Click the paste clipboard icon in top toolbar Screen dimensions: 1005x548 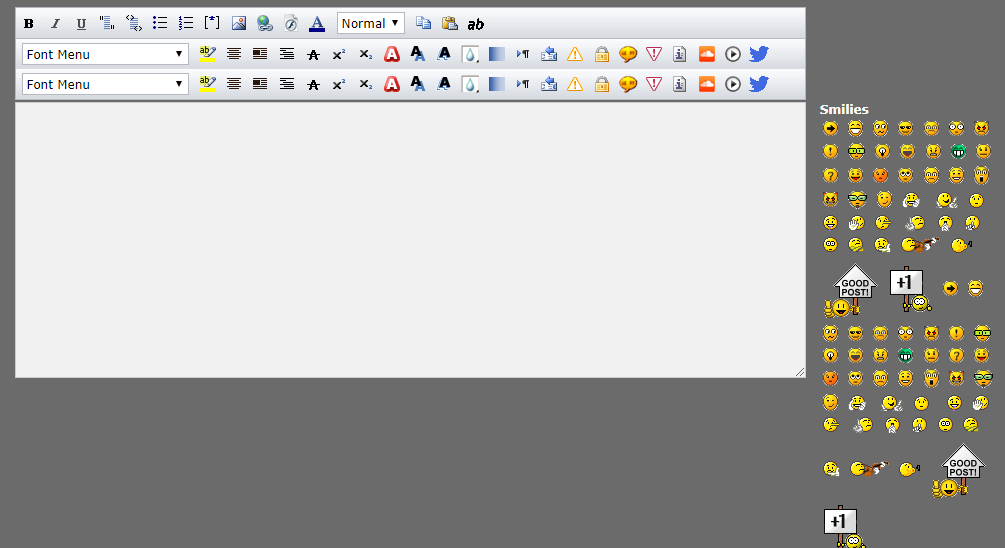point(449,23)
